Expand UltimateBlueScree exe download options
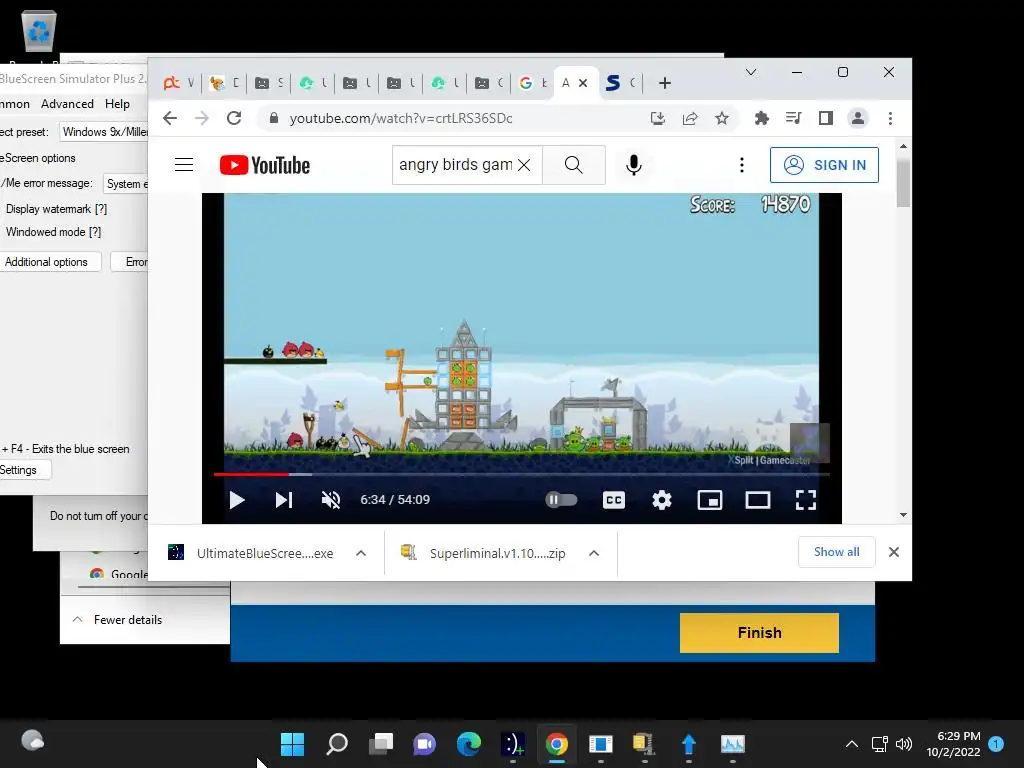This screenshot has width=1024, height=768. coord(360,553)
